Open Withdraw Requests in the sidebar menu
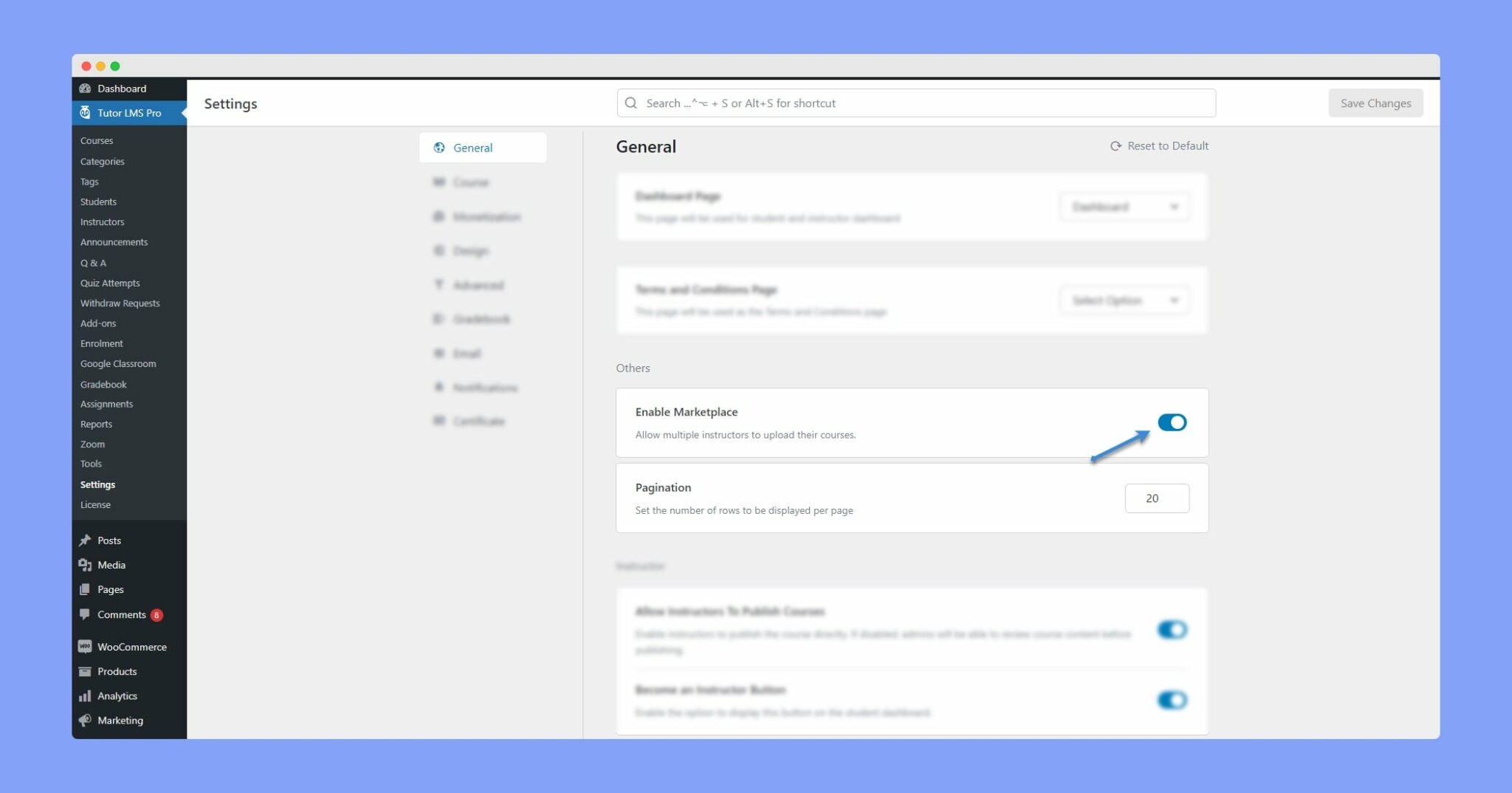 [120, 303]
